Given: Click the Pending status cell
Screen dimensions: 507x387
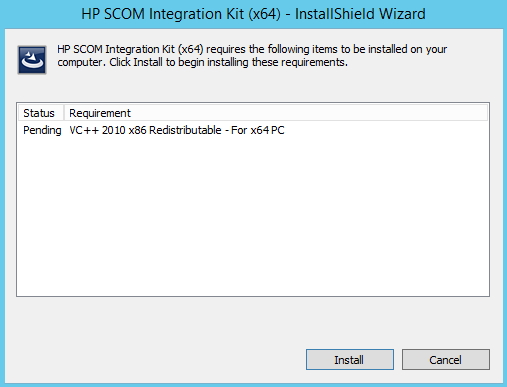Looking at the screenshot, I should 42,130.
